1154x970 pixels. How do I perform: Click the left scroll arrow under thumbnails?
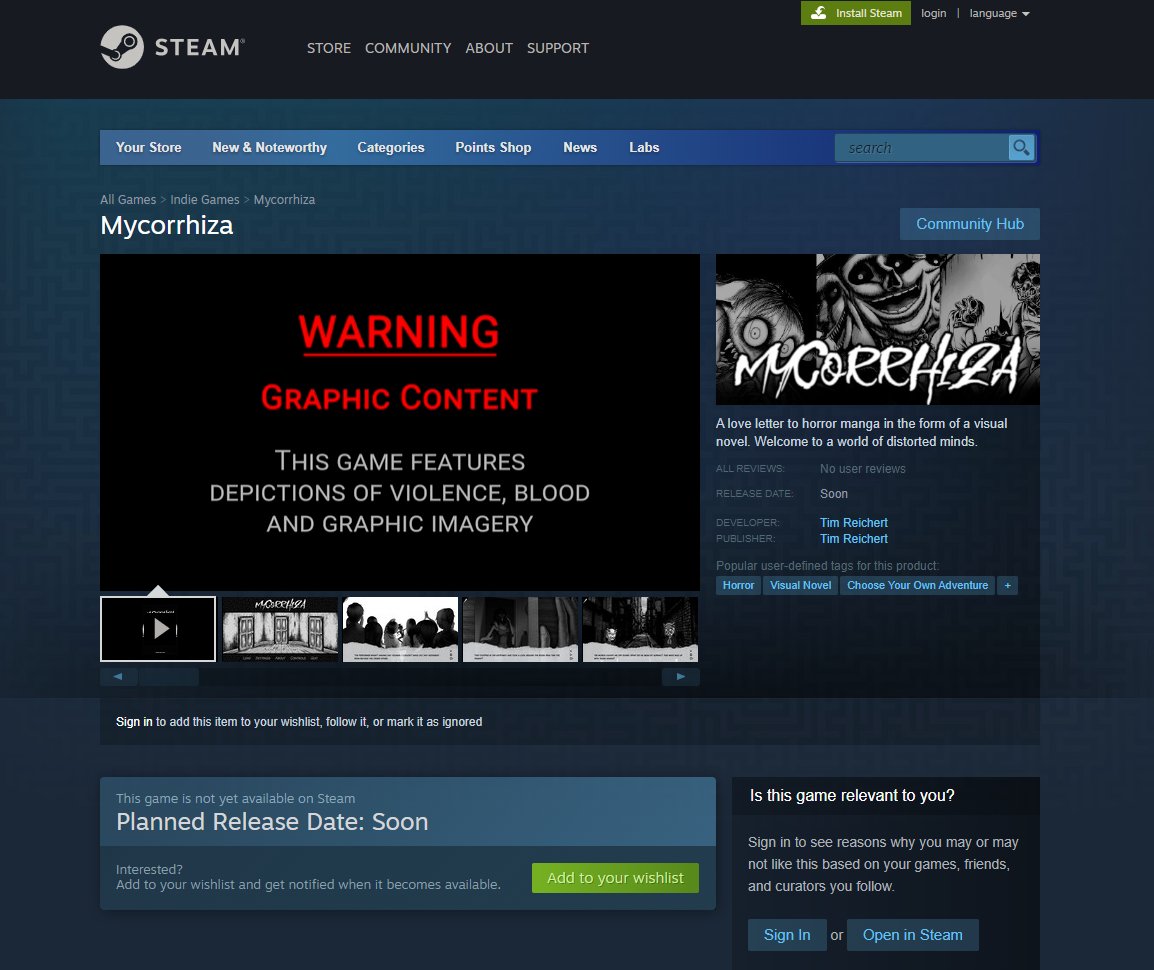coord(118,676)
